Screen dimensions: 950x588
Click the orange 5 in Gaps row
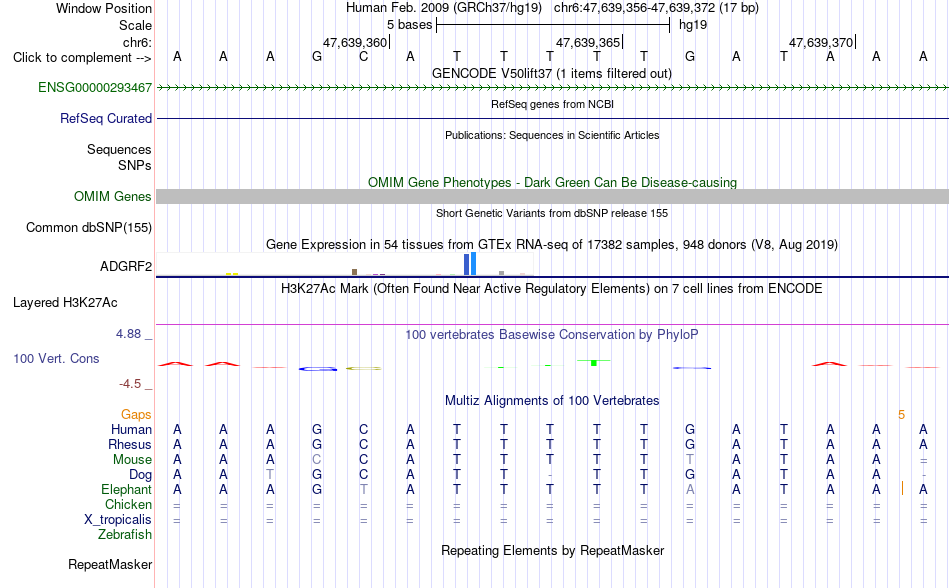[902, 415]
